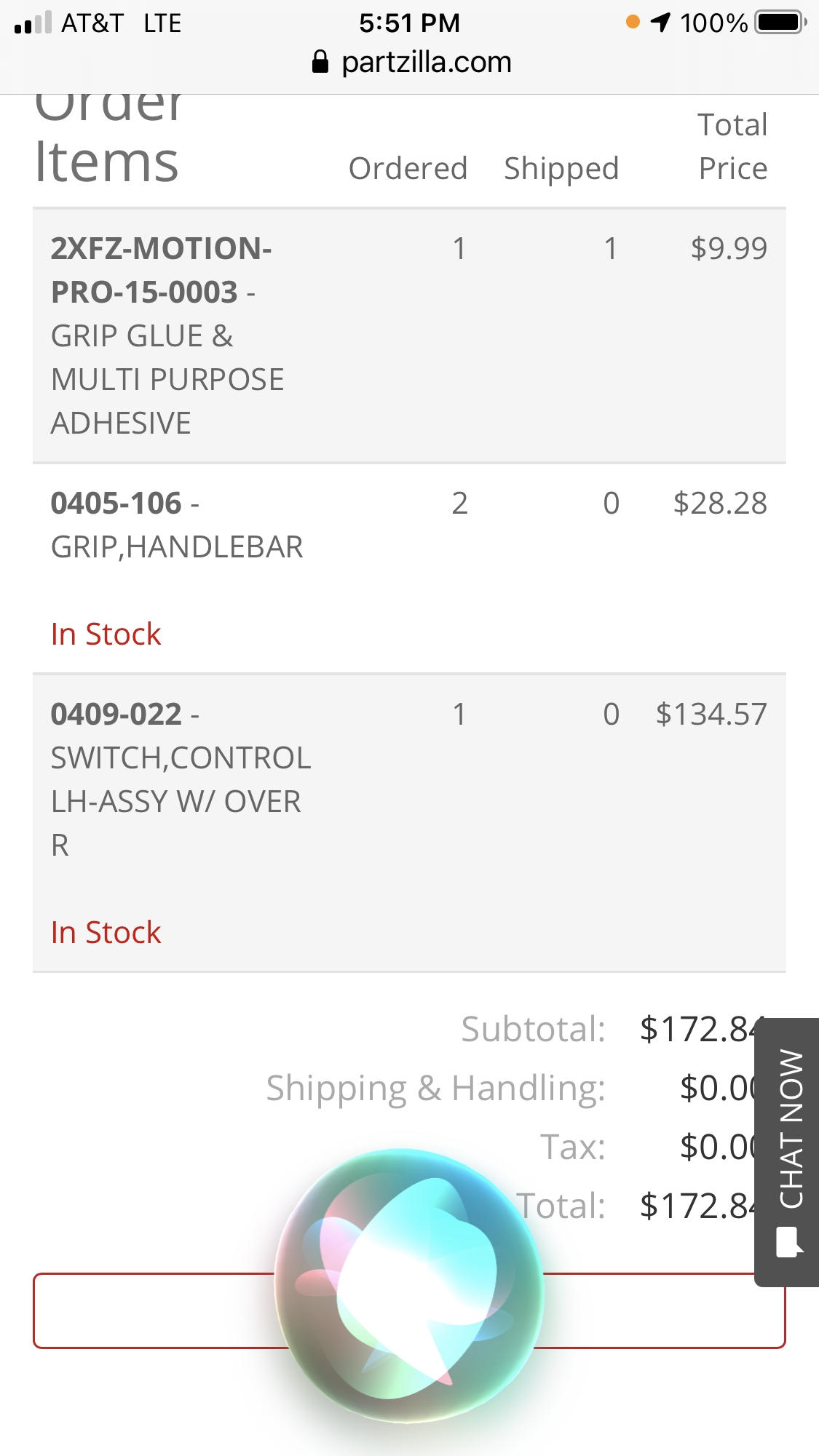The image size is (819, 1456).
Task: Tap the Shipped column header
Action: click(x=561, y=168)
